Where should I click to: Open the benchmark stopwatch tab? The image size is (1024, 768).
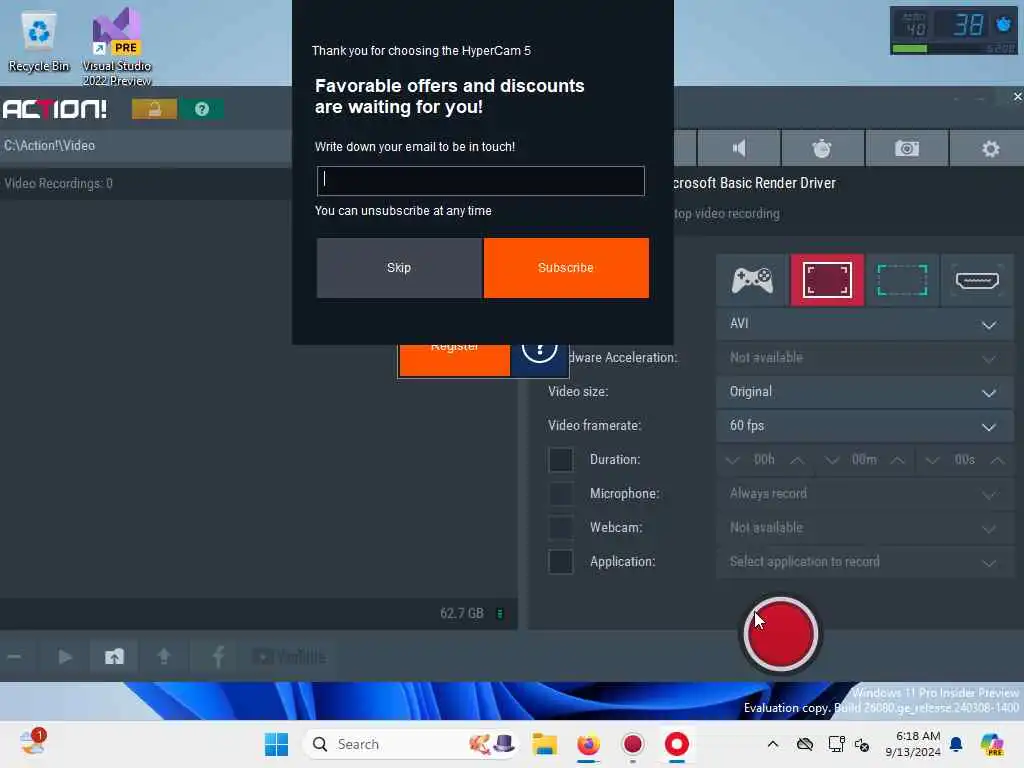[822, 148]
